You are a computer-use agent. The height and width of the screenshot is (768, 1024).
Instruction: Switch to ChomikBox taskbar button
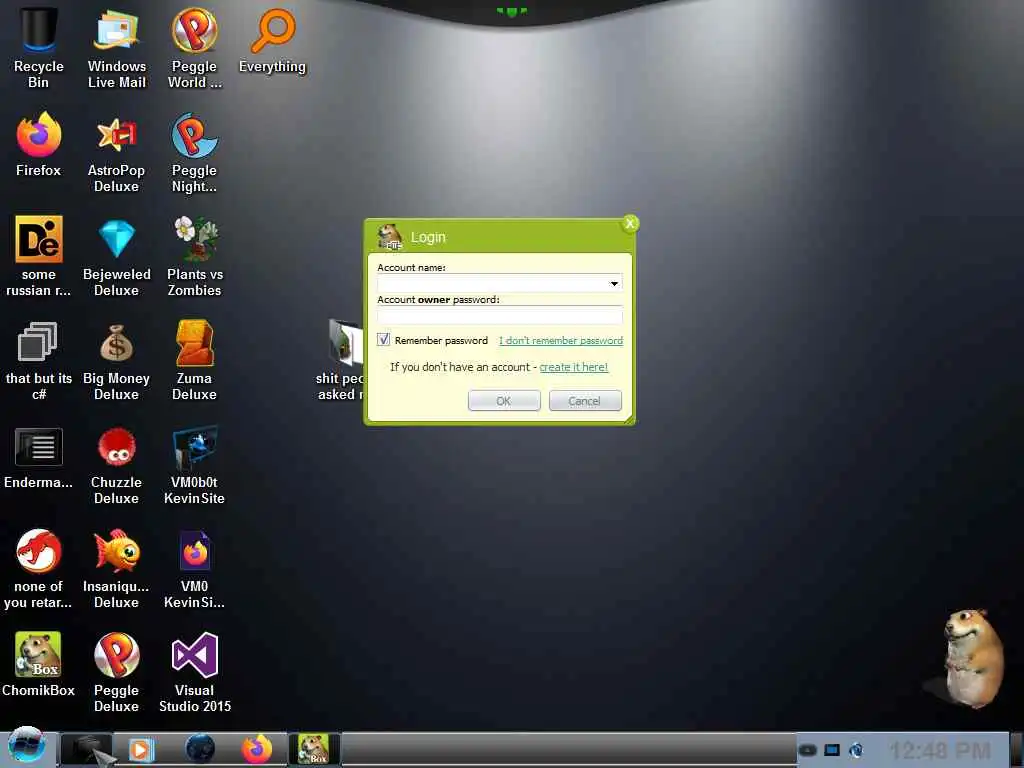[x=313, y=748]
